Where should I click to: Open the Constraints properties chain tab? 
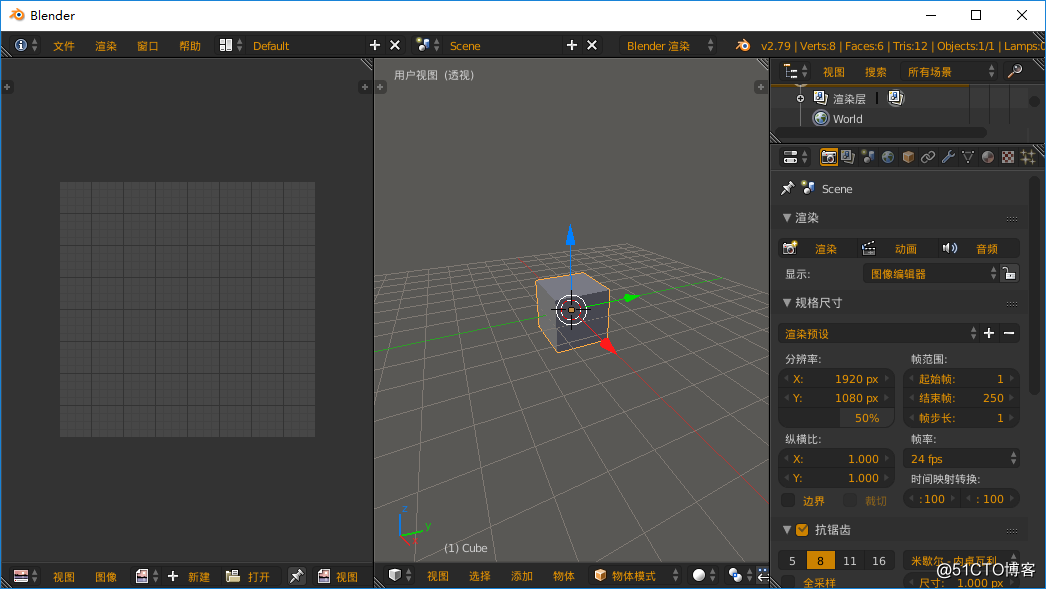pyautogui.click(x=928, y=157)
